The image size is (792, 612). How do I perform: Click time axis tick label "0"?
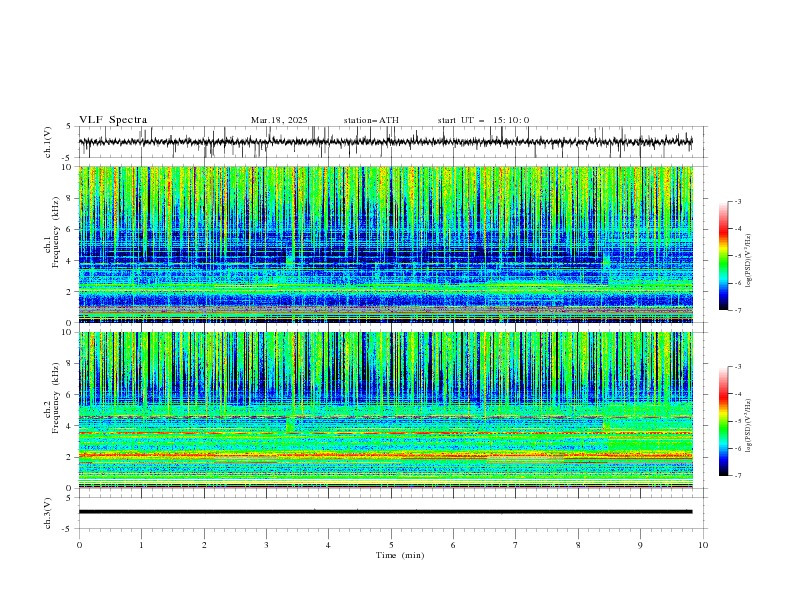pos(79,545)
